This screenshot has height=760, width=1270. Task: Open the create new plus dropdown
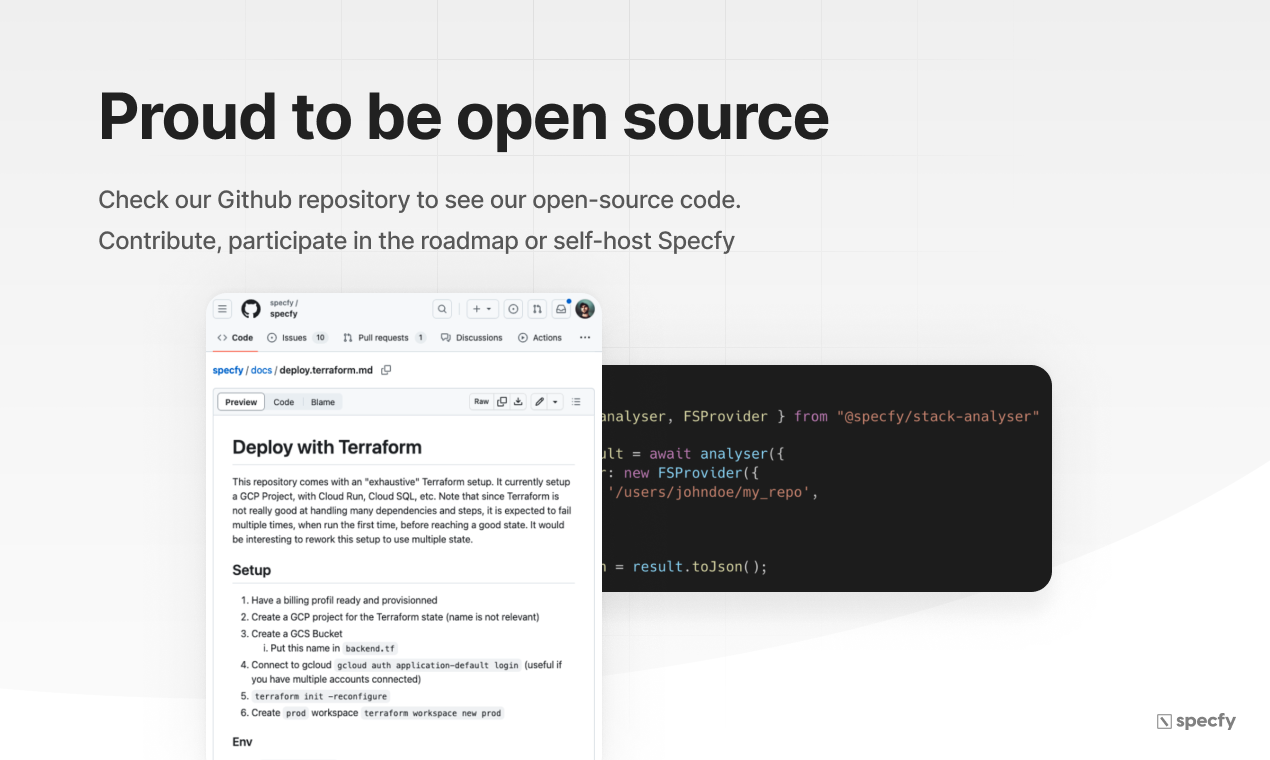point(482,309)
